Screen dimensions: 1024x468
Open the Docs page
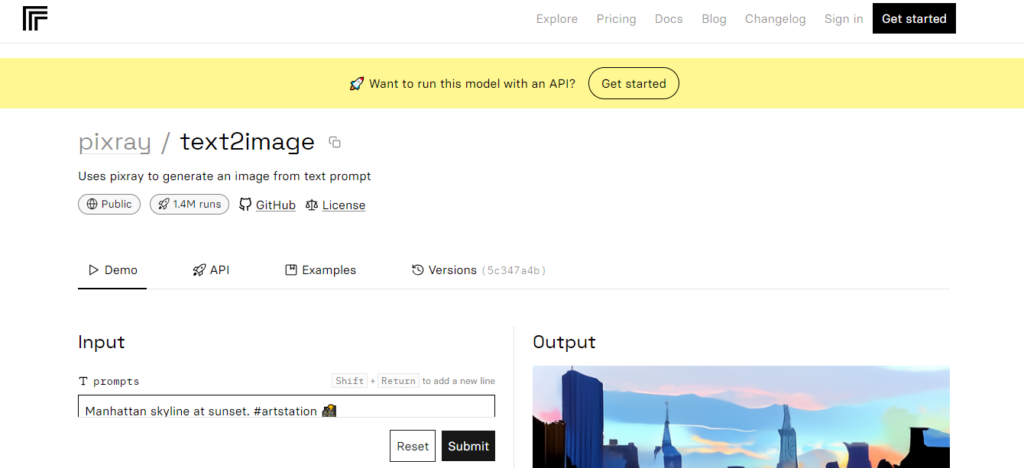pos(669,19)
